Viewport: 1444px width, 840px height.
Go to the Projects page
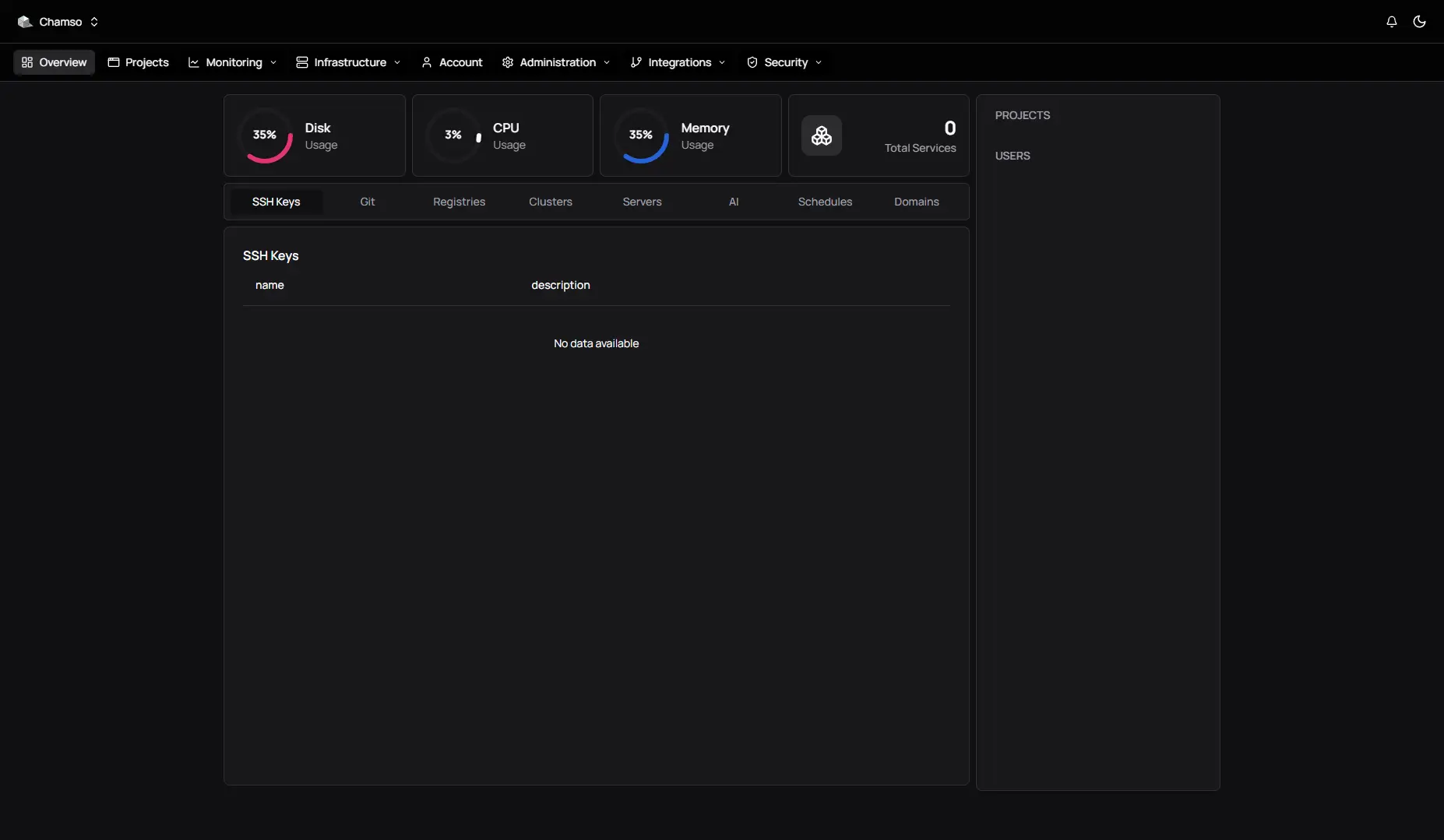pyautogui.click(x=138, y=62)
